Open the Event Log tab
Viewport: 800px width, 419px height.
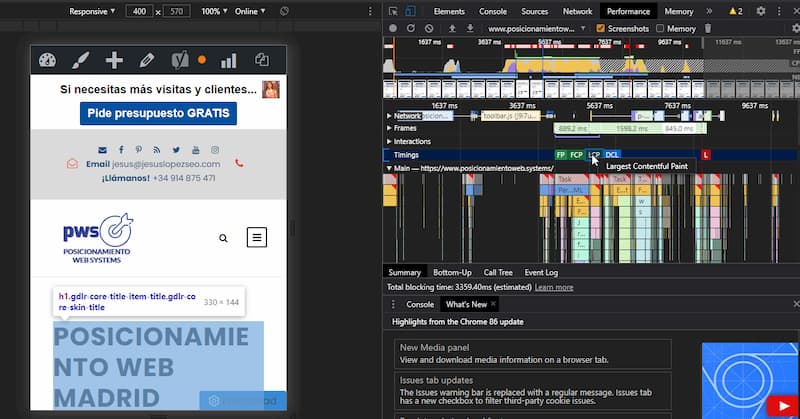point(541,273)
